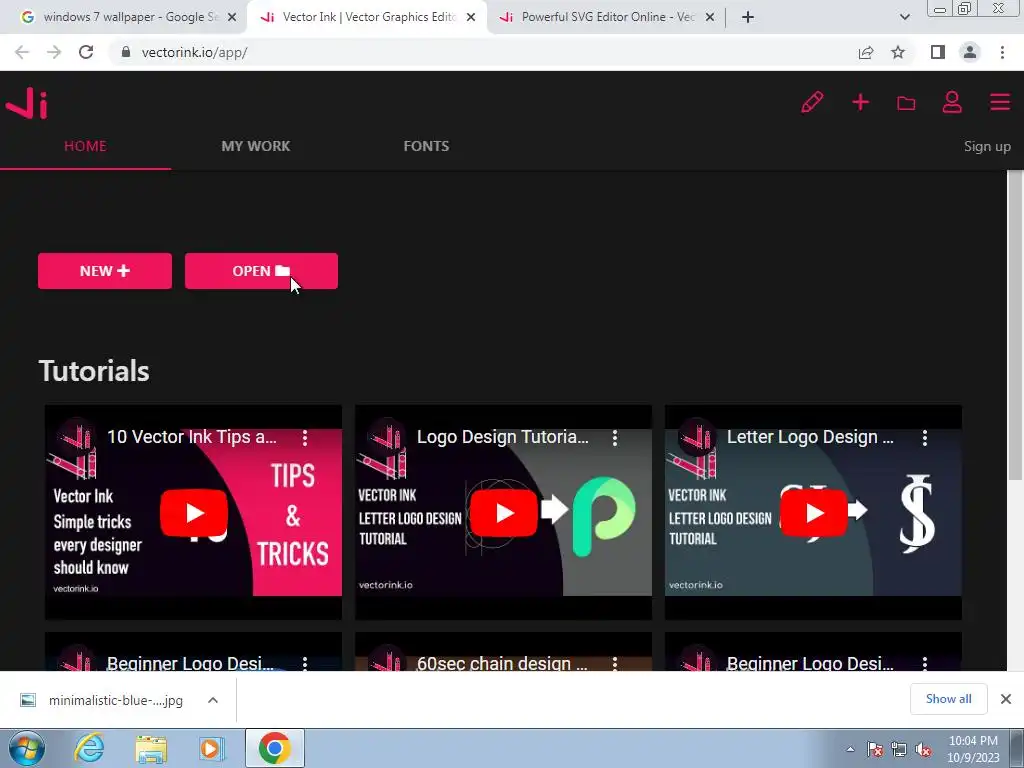Show hidden system tray icons
Image resolution: width=1024 pixels, height=768 pixels.
[850, 749]
